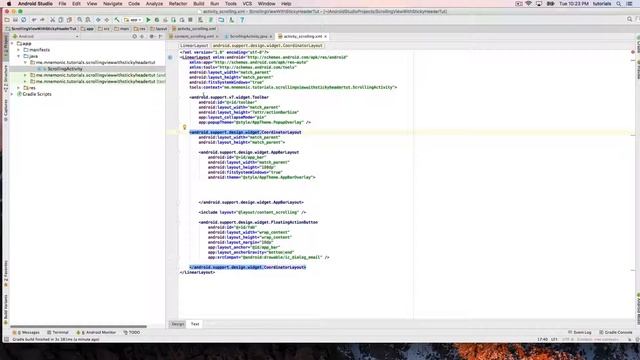Click the layout breadcrumb in navigation bar

coord(159,29)
